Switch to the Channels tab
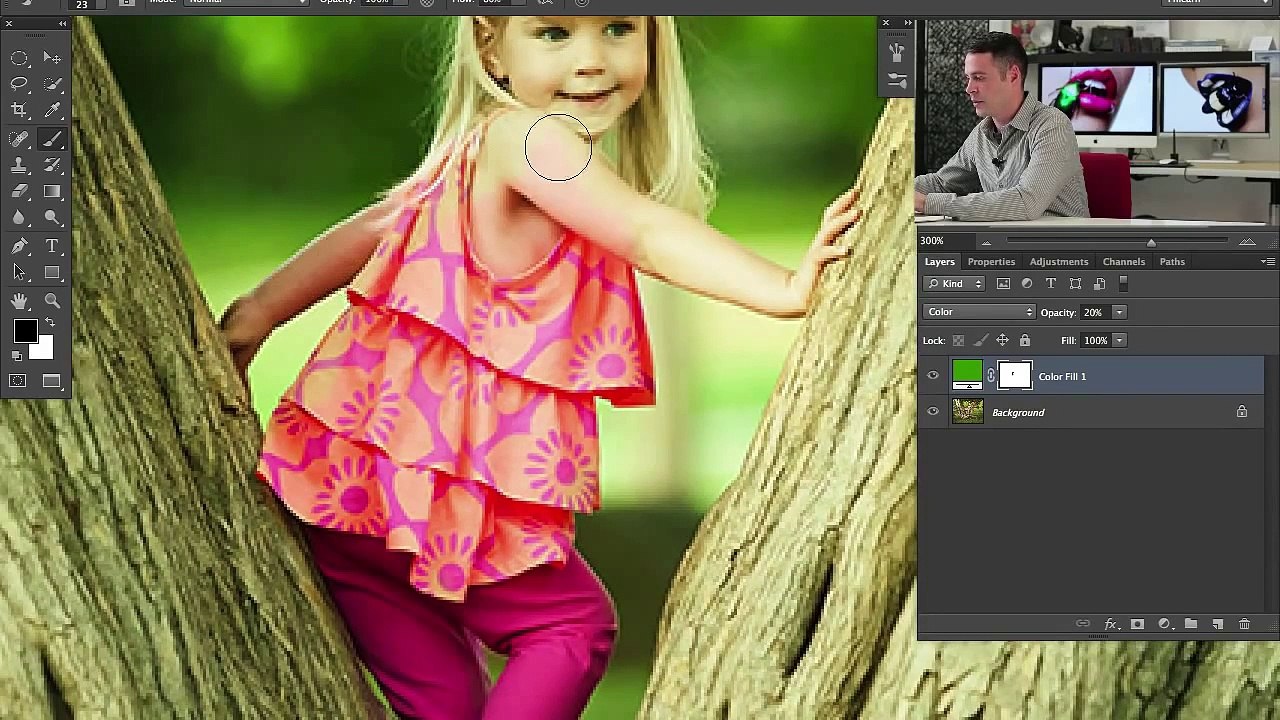 pyautogui.click(x=1124, y=262)
